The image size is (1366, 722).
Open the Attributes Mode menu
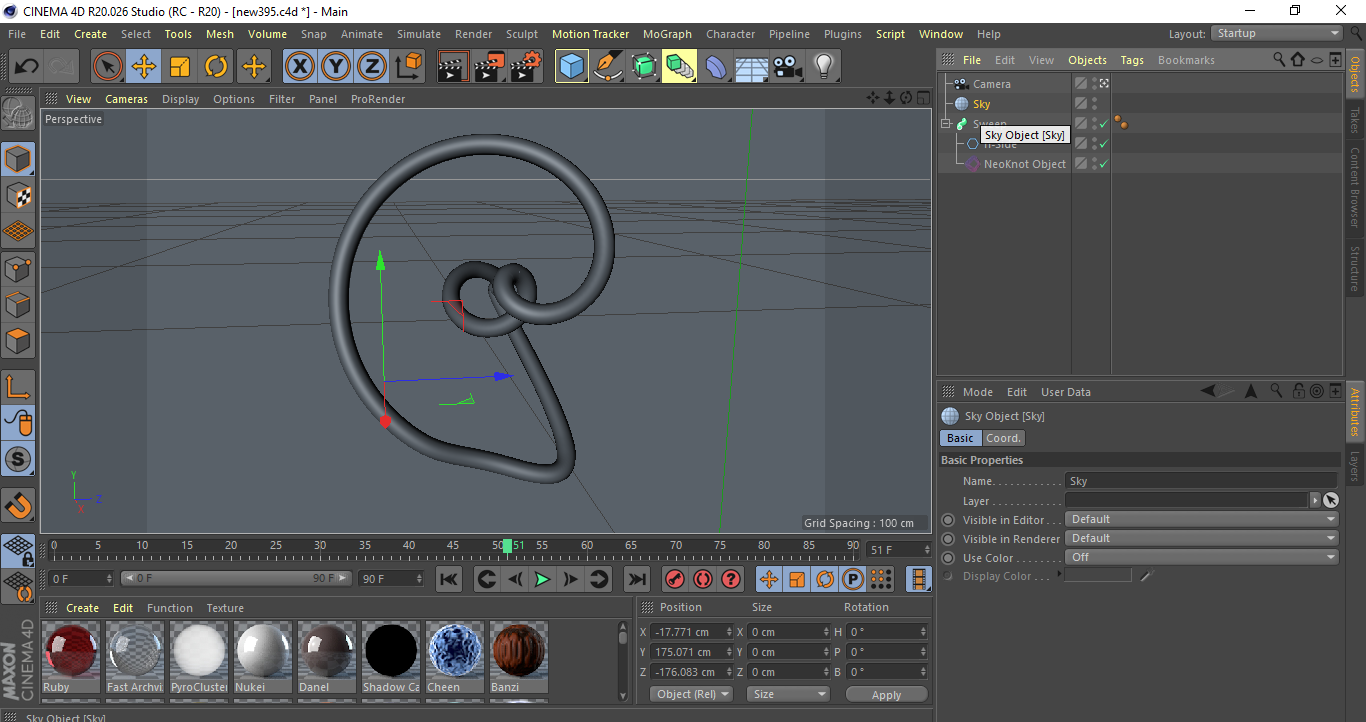[x=978, y=392]
